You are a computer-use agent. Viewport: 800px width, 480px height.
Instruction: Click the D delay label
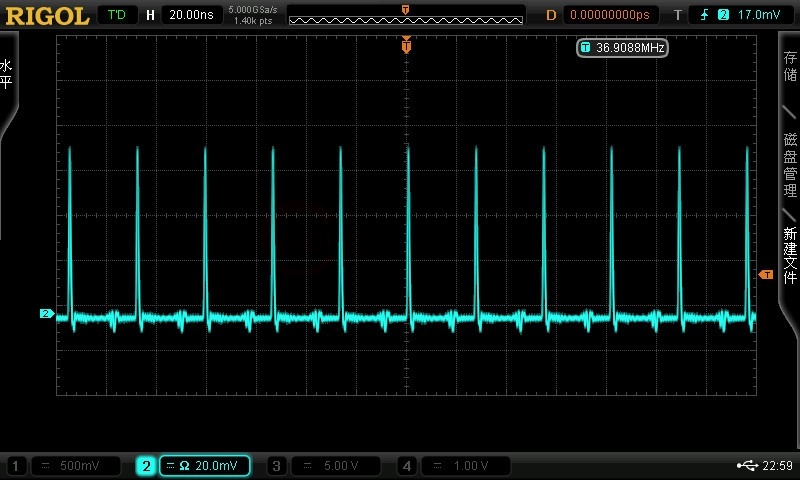coord(551,15)
